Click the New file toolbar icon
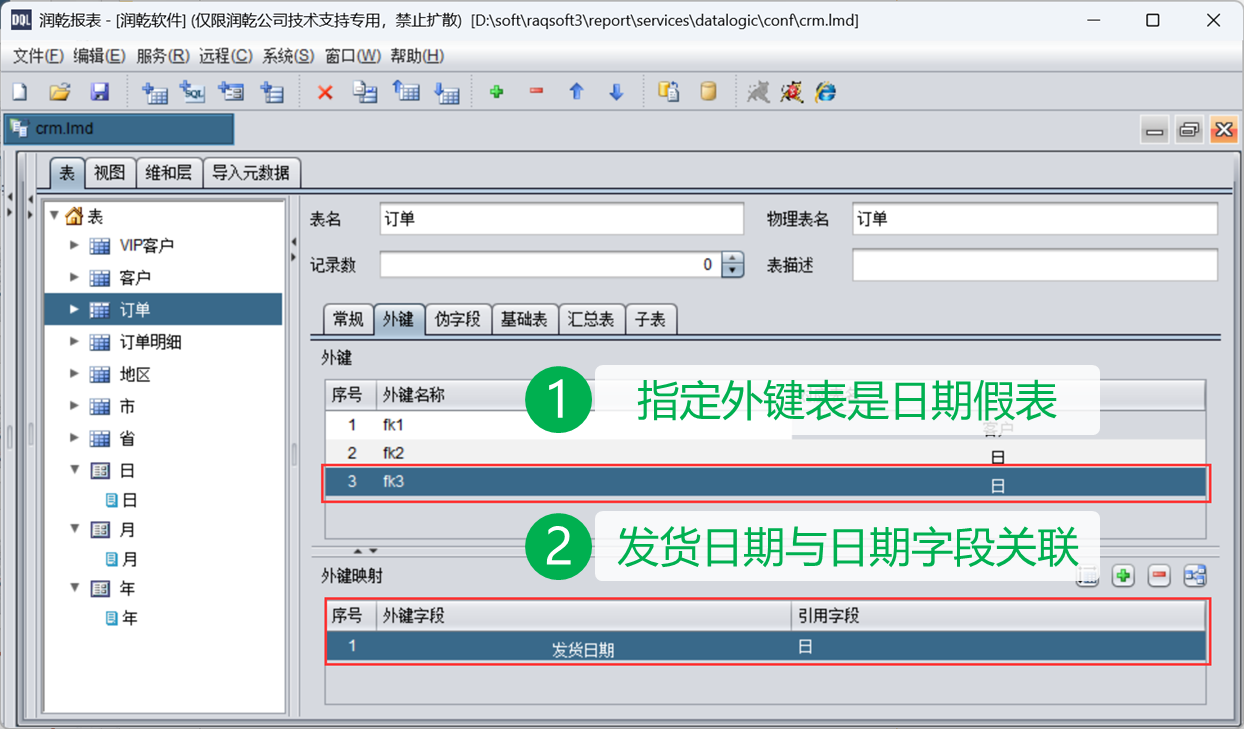Screen dimensions: 1244x729 point(19,92)
